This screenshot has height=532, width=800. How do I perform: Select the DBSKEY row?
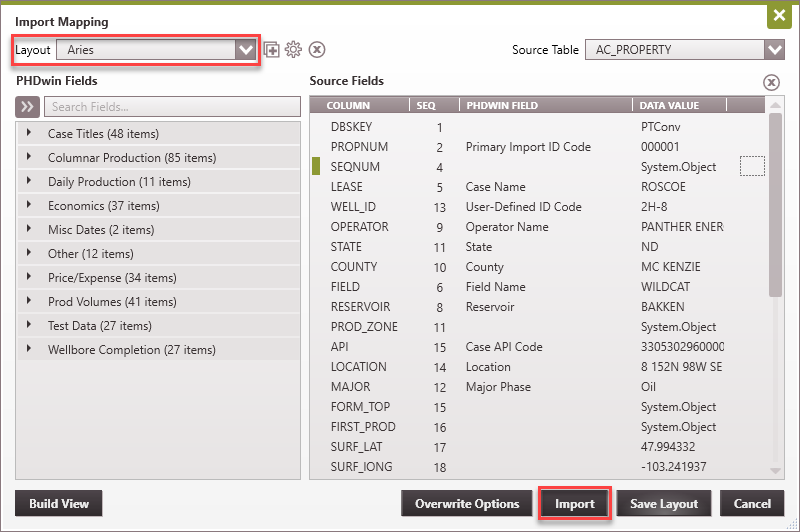click(537, 126)
